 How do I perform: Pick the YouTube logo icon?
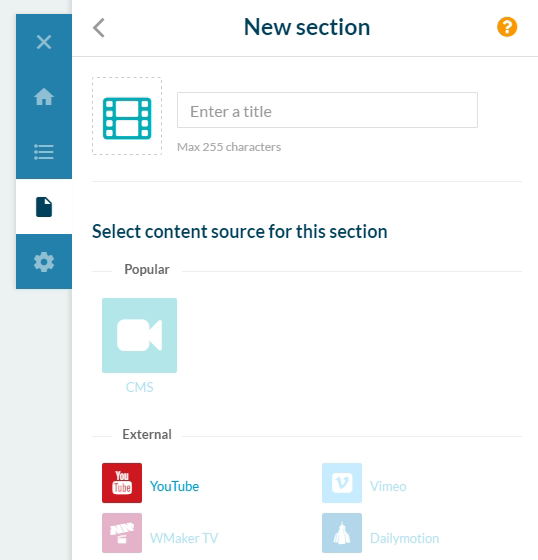tap(122, 483)
